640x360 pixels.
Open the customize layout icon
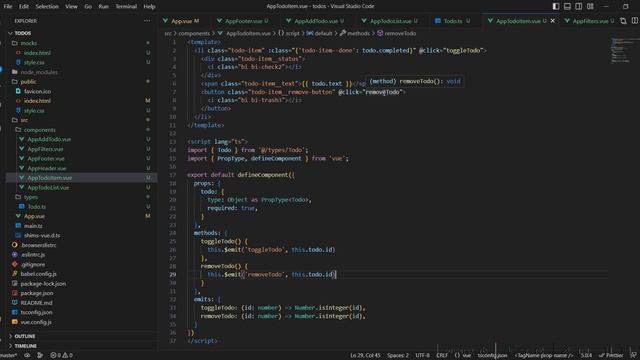[590, 6]
